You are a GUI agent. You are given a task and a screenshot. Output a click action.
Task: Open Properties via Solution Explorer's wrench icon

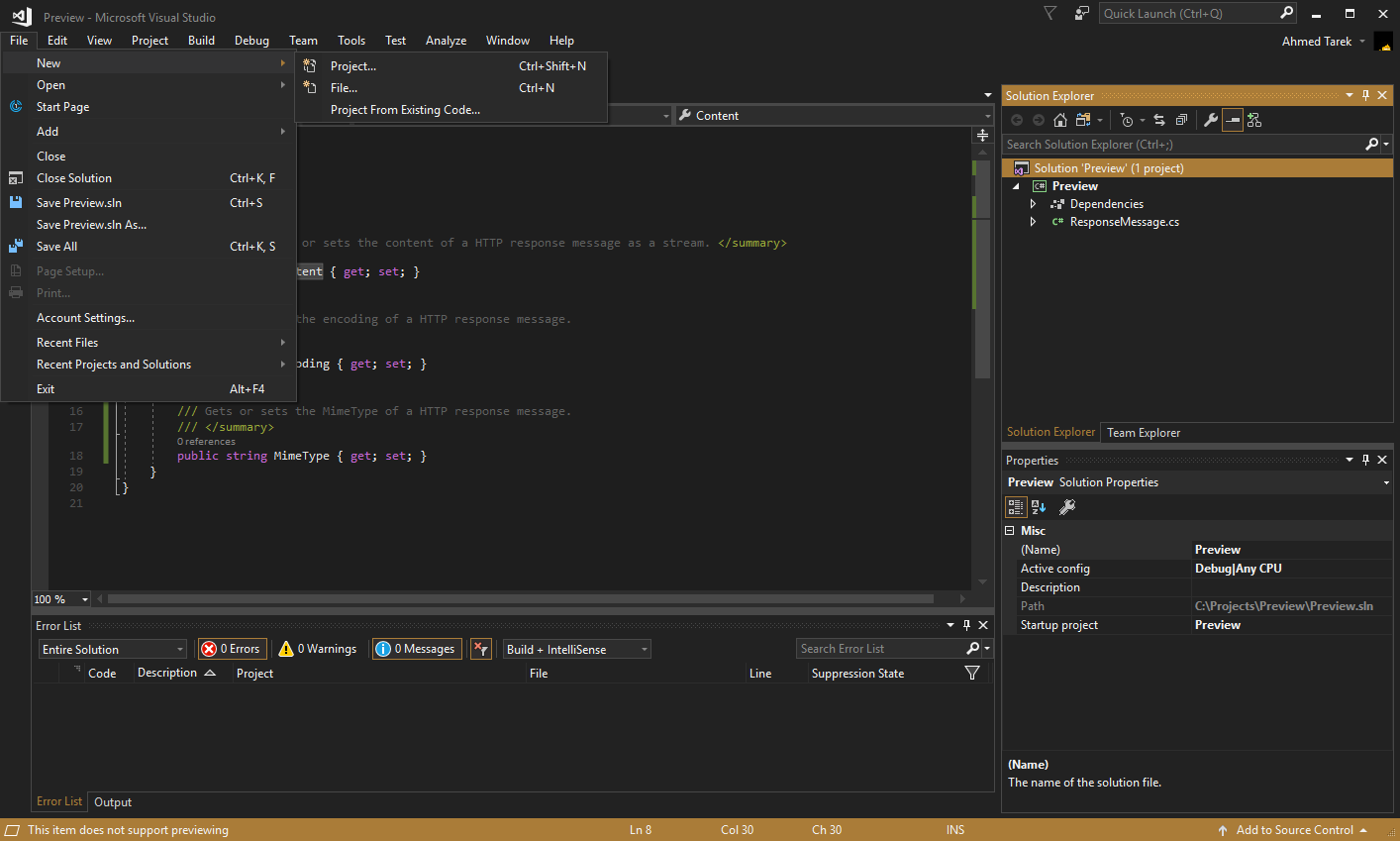[1211, 120]
